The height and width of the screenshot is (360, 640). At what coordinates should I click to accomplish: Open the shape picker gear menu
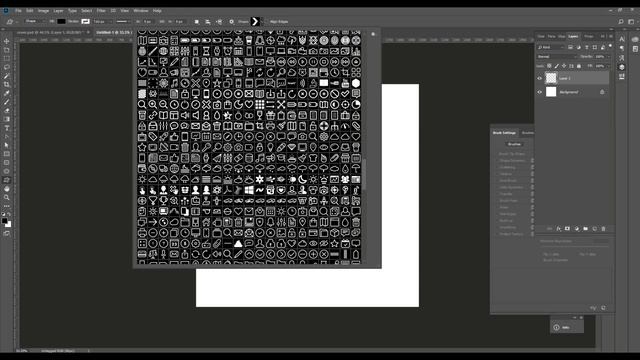[x=373, y=34]
